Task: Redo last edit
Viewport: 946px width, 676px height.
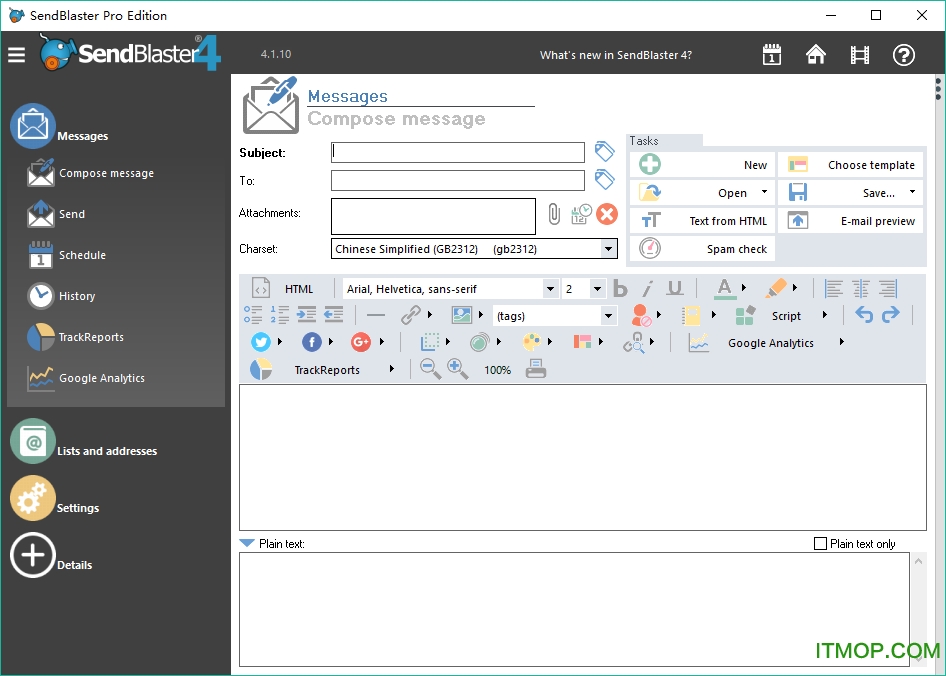Action: click(x=890, y=314)
